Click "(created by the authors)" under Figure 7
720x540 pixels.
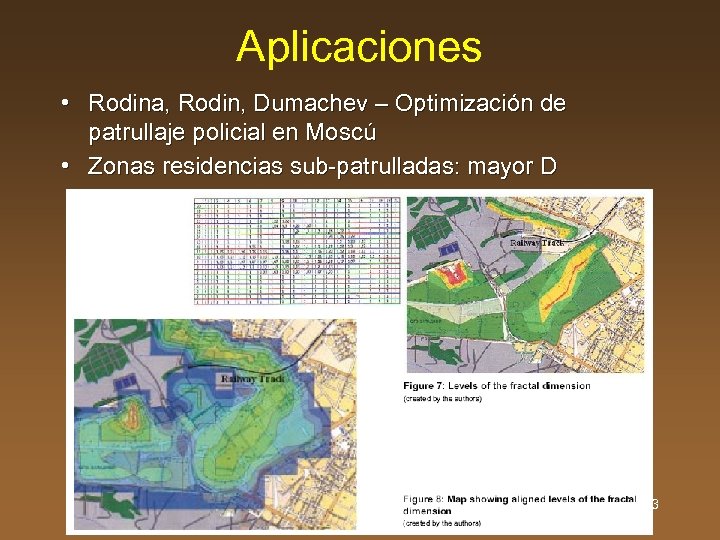click(442, 399)
